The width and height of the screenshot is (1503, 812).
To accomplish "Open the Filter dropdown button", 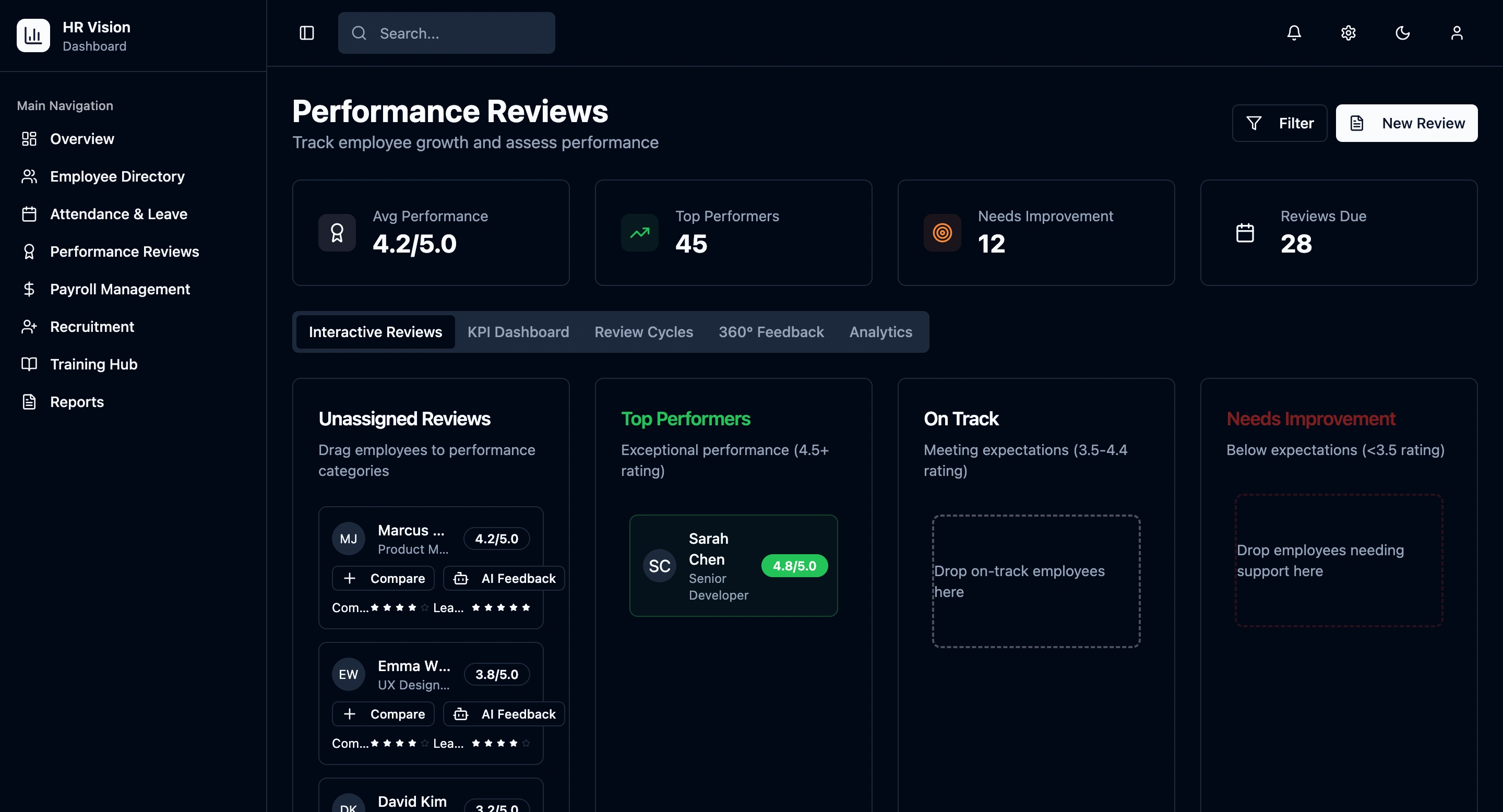I will point(1279,123).
